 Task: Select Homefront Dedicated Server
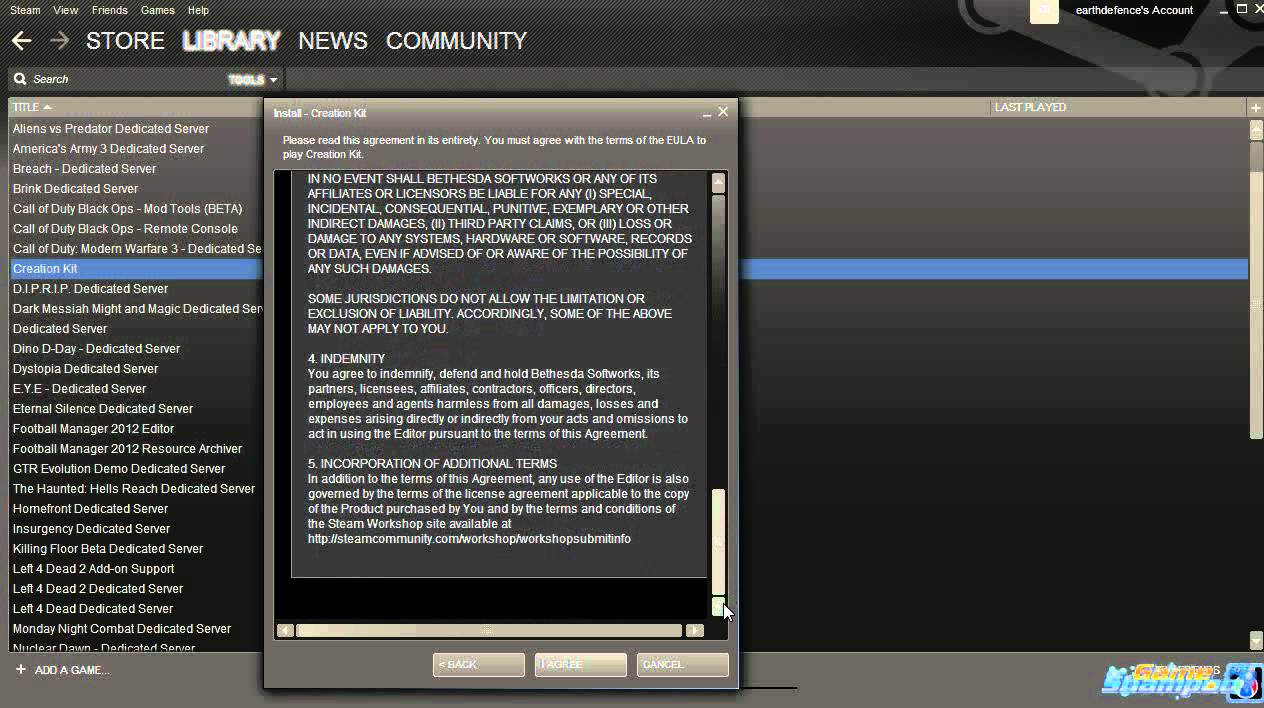[x=91, y=508]
